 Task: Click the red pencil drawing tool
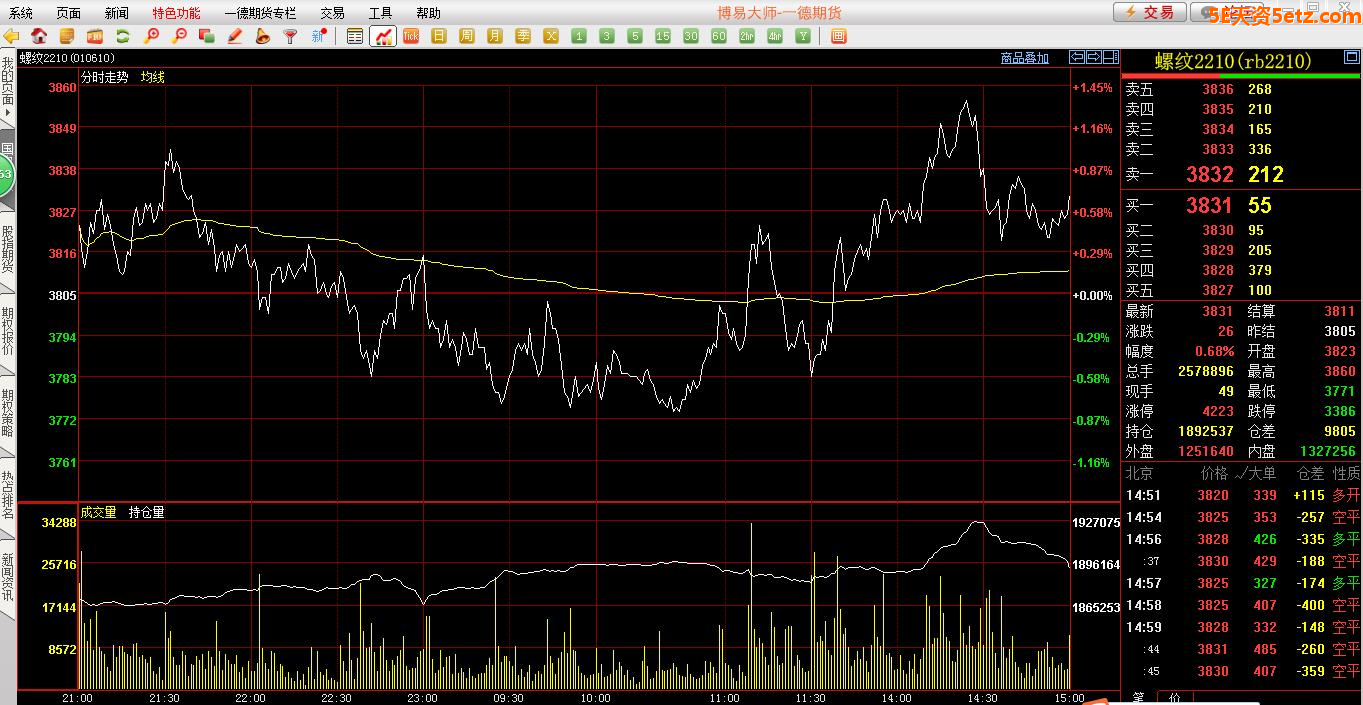click(x=235, y=36)
